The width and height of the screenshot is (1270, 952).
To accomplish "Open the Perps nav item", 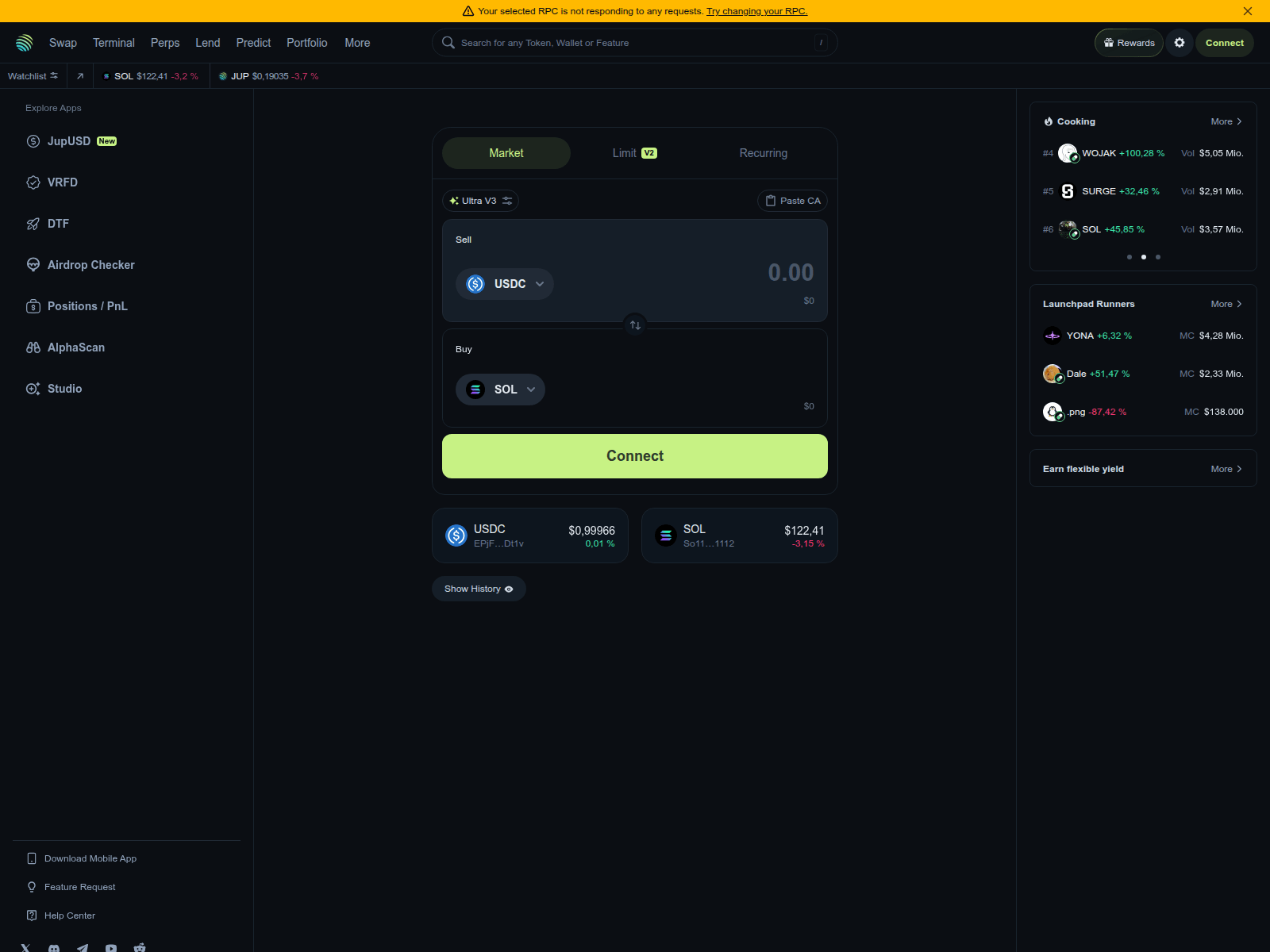I will click(x=165, y=43).
